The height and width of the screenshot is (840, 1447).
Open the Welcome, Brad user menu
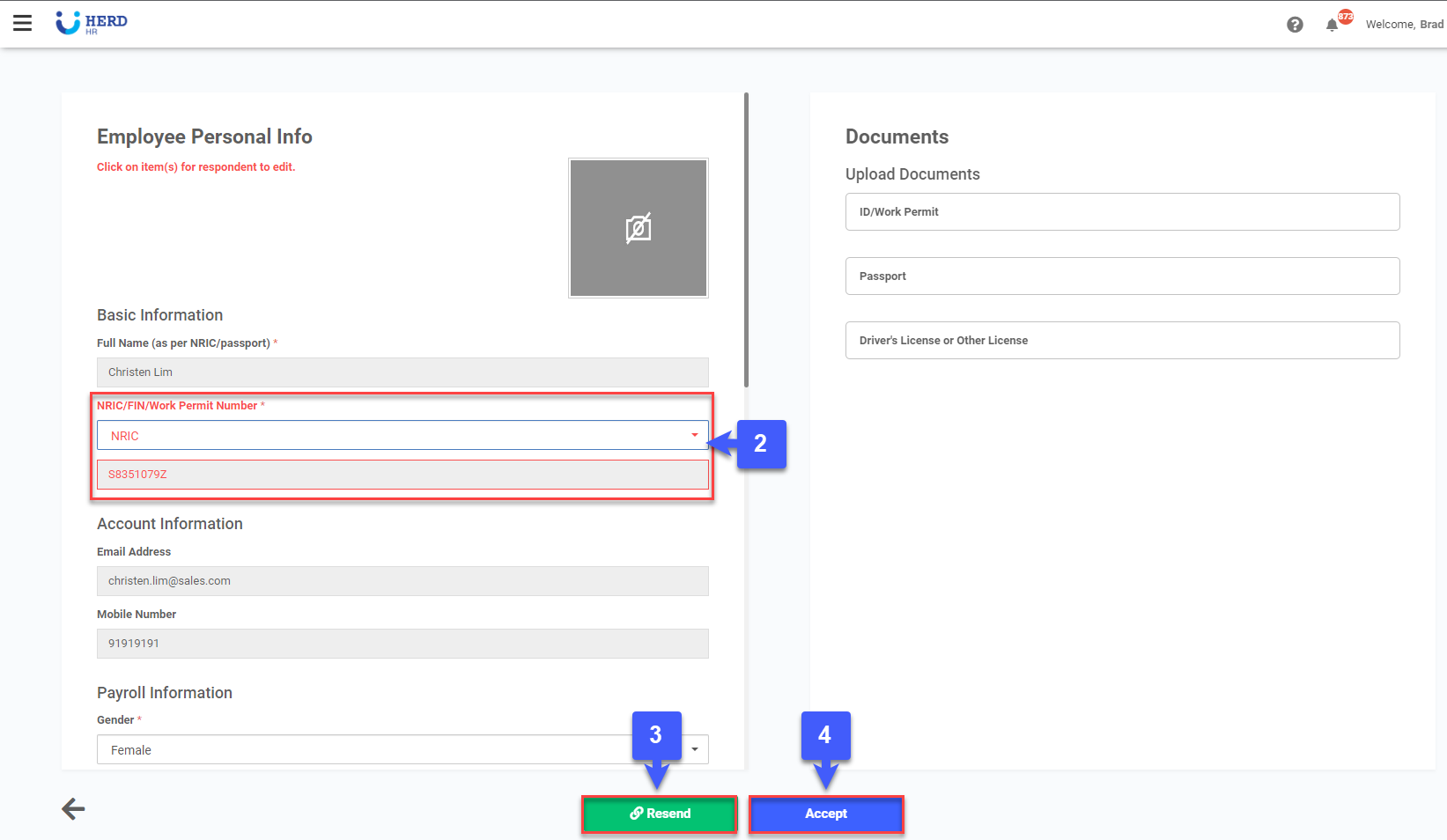(1404, 24)
